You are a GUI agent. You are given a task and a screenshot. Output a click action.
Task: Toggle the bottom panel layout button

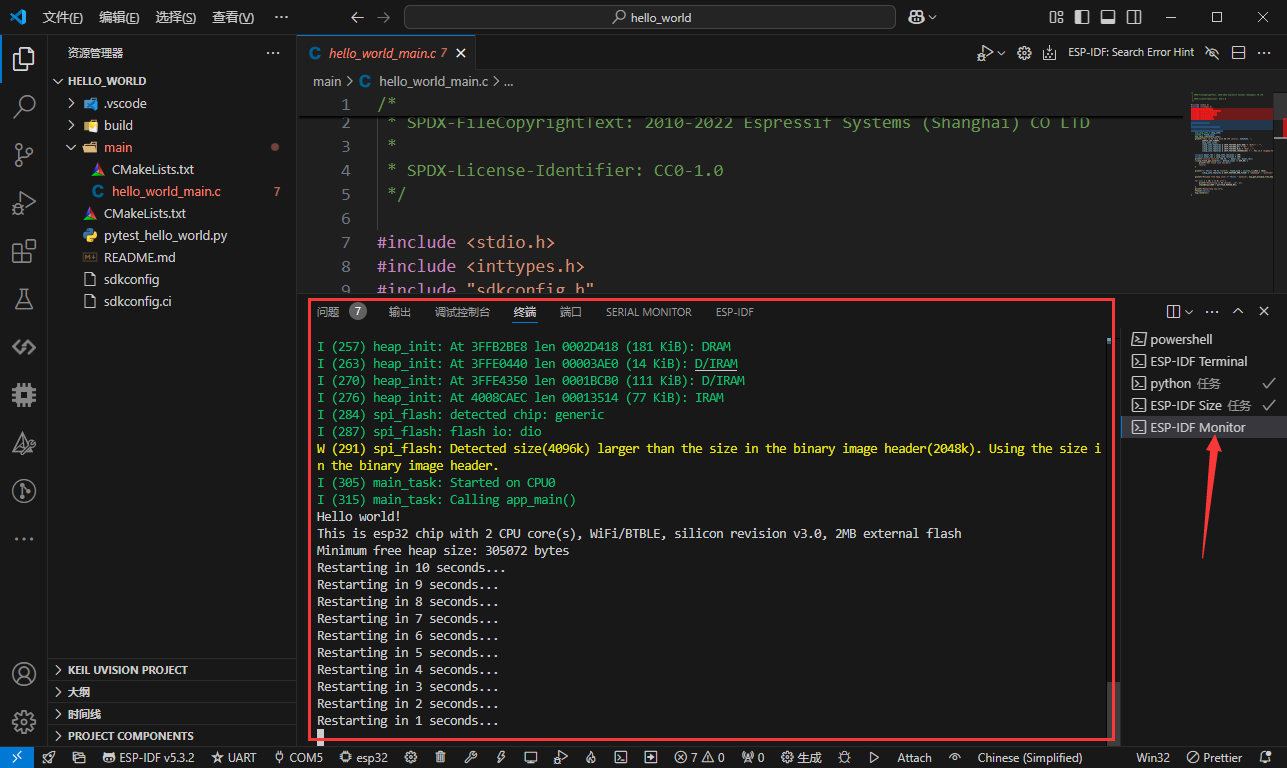pyautogui.click(x=1107, y=17)
